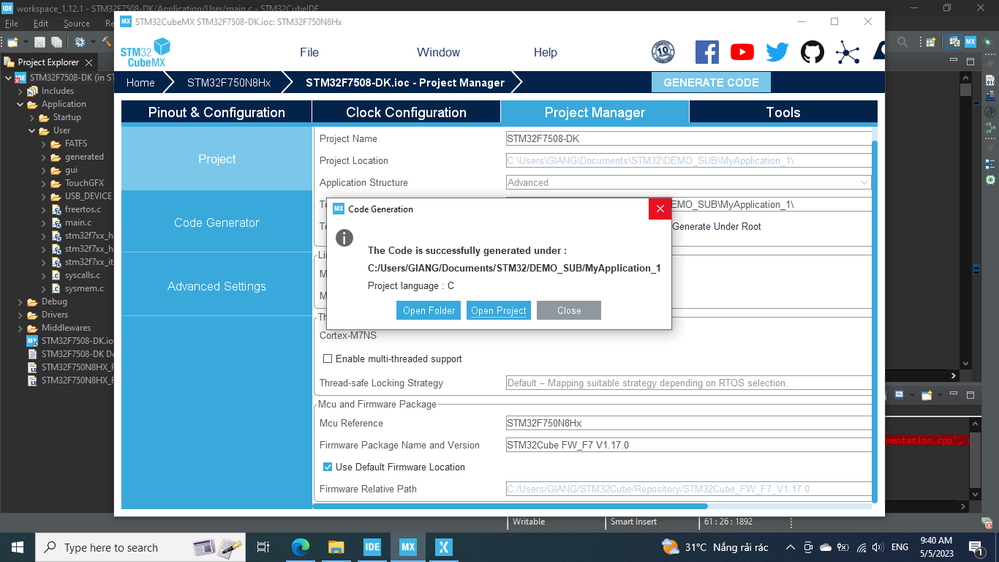Image resolution: width=999 pixels, height=562 pixels.
Task: Open the Application Structure dropdown
Action: click(688, 183)
